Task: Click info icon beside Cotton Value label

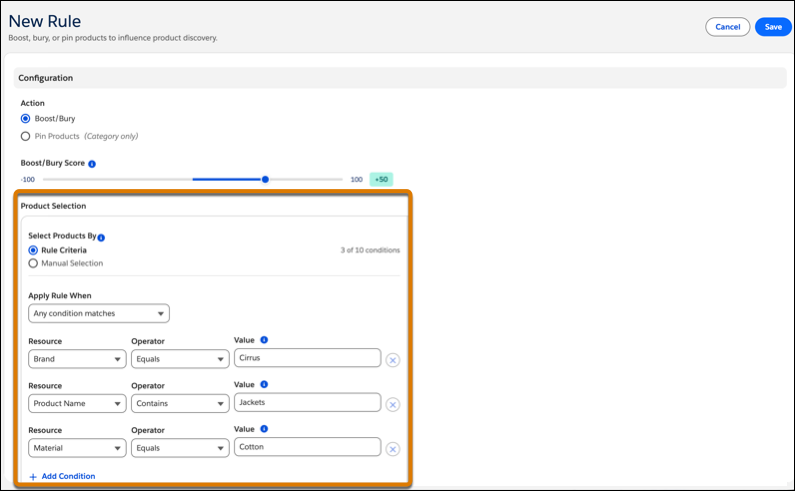Action: click(x=264, y=429)
